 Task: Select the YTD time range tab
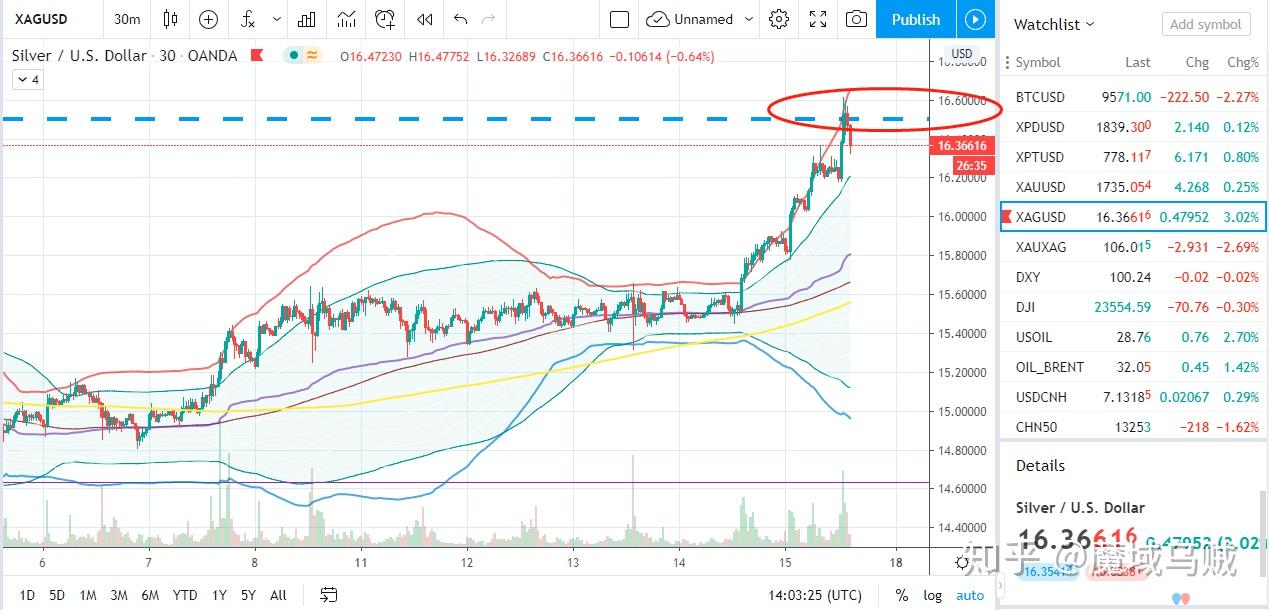pos(185,595)
